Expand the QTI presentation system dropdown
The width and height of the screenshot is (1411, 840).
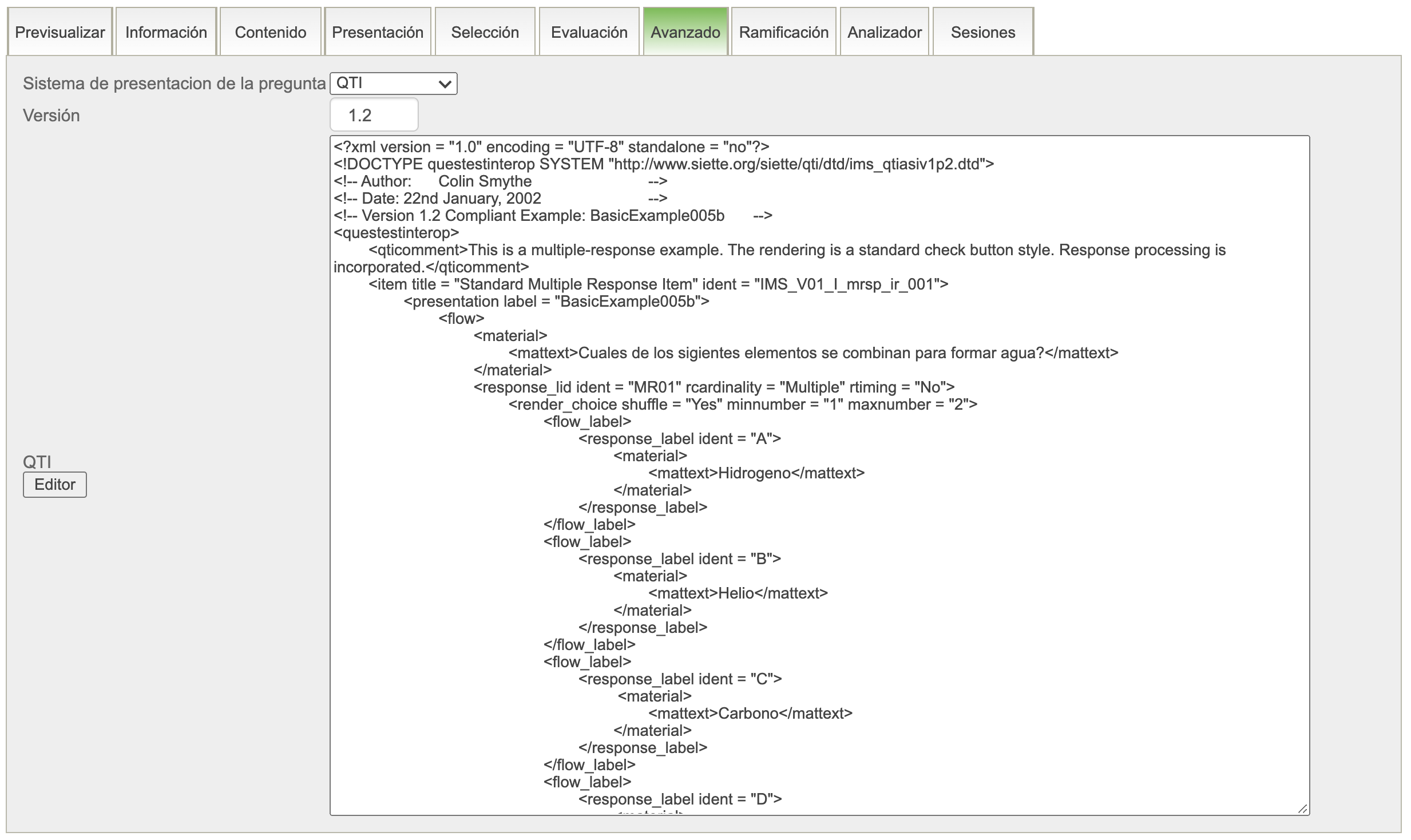click(393, 84)
